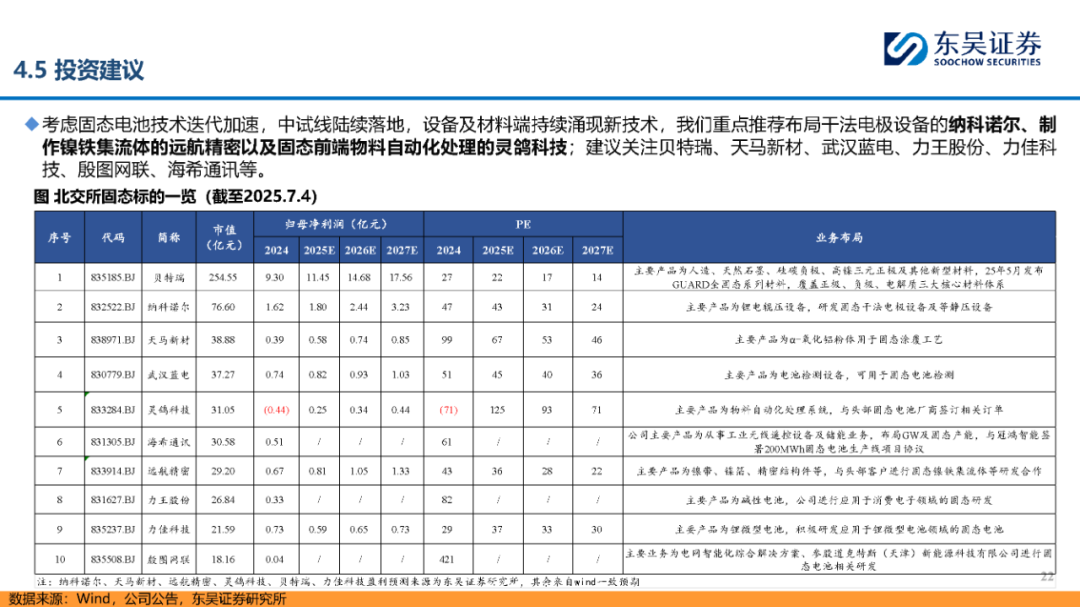Click the net profit value 17.56

[x=401, y=277]
